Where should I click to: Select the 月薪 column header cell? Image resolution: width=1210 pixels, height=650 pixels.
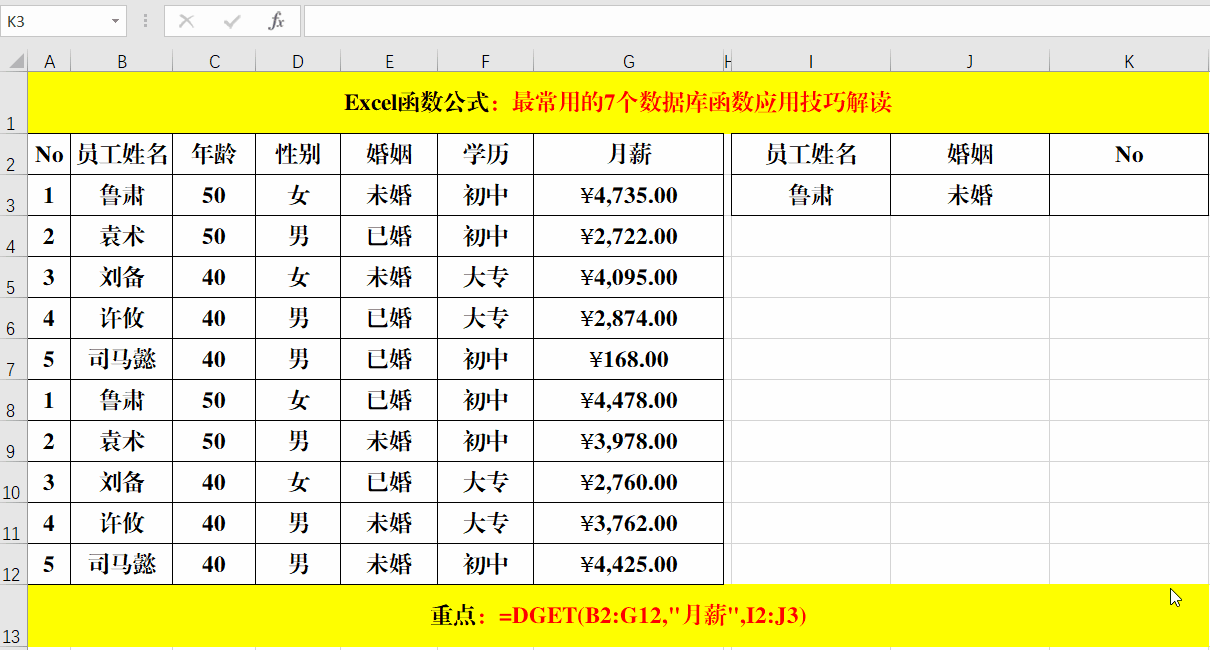628,154
